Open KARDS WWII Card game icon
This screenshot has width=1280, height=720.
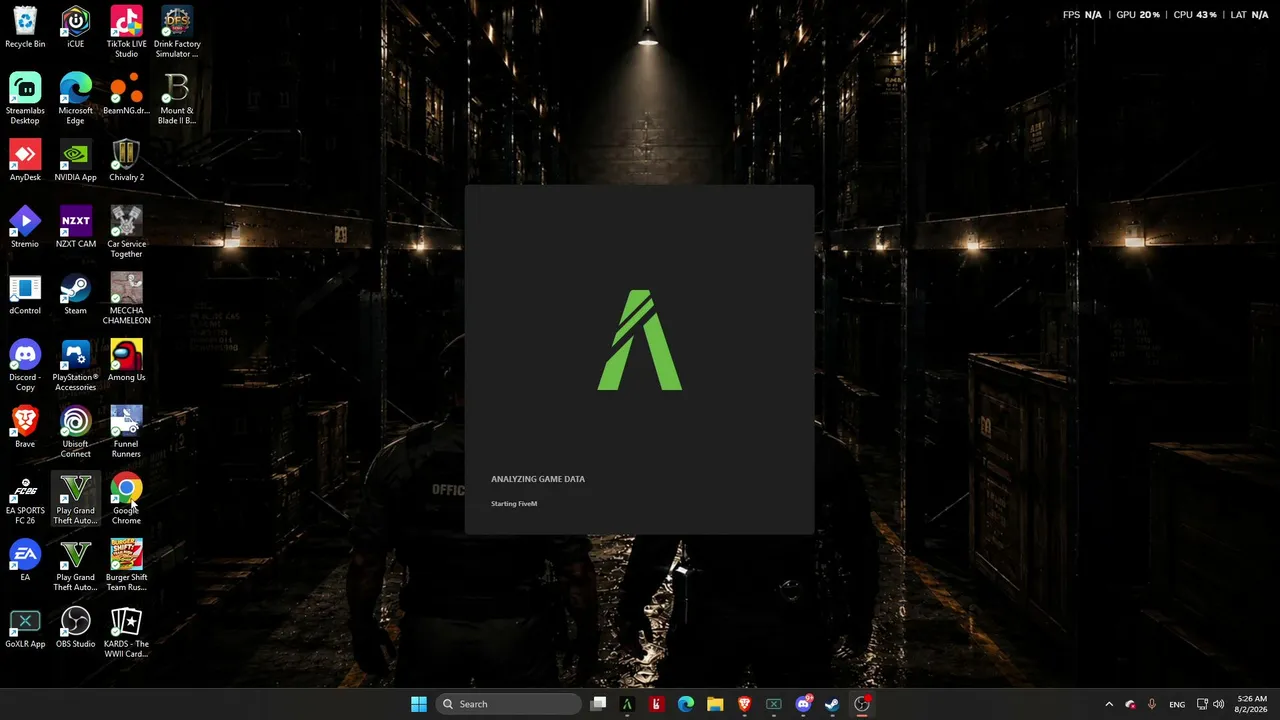126,633
